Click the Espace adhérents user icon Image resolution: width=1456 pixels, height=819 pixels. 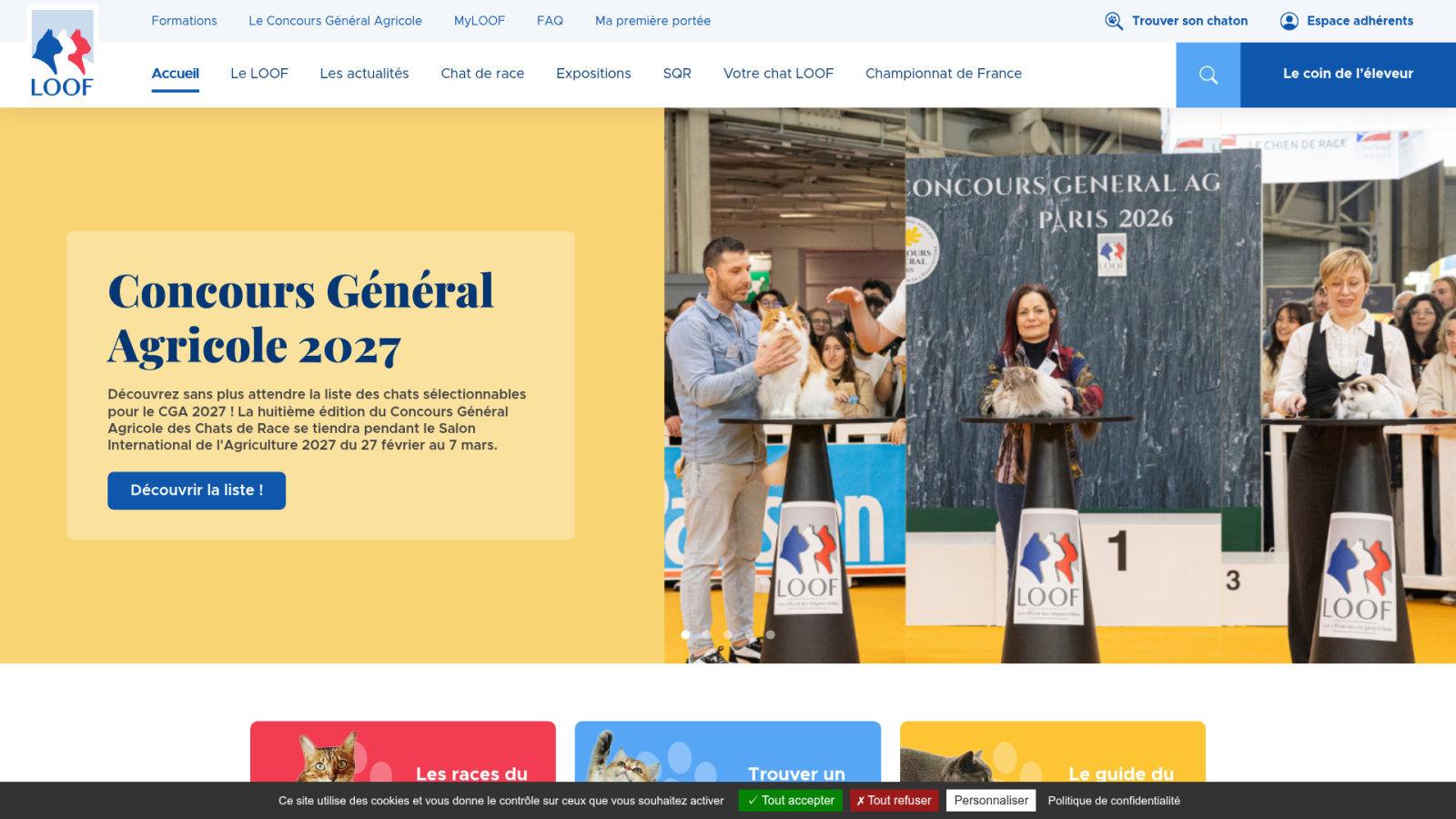coord(1289,21)
